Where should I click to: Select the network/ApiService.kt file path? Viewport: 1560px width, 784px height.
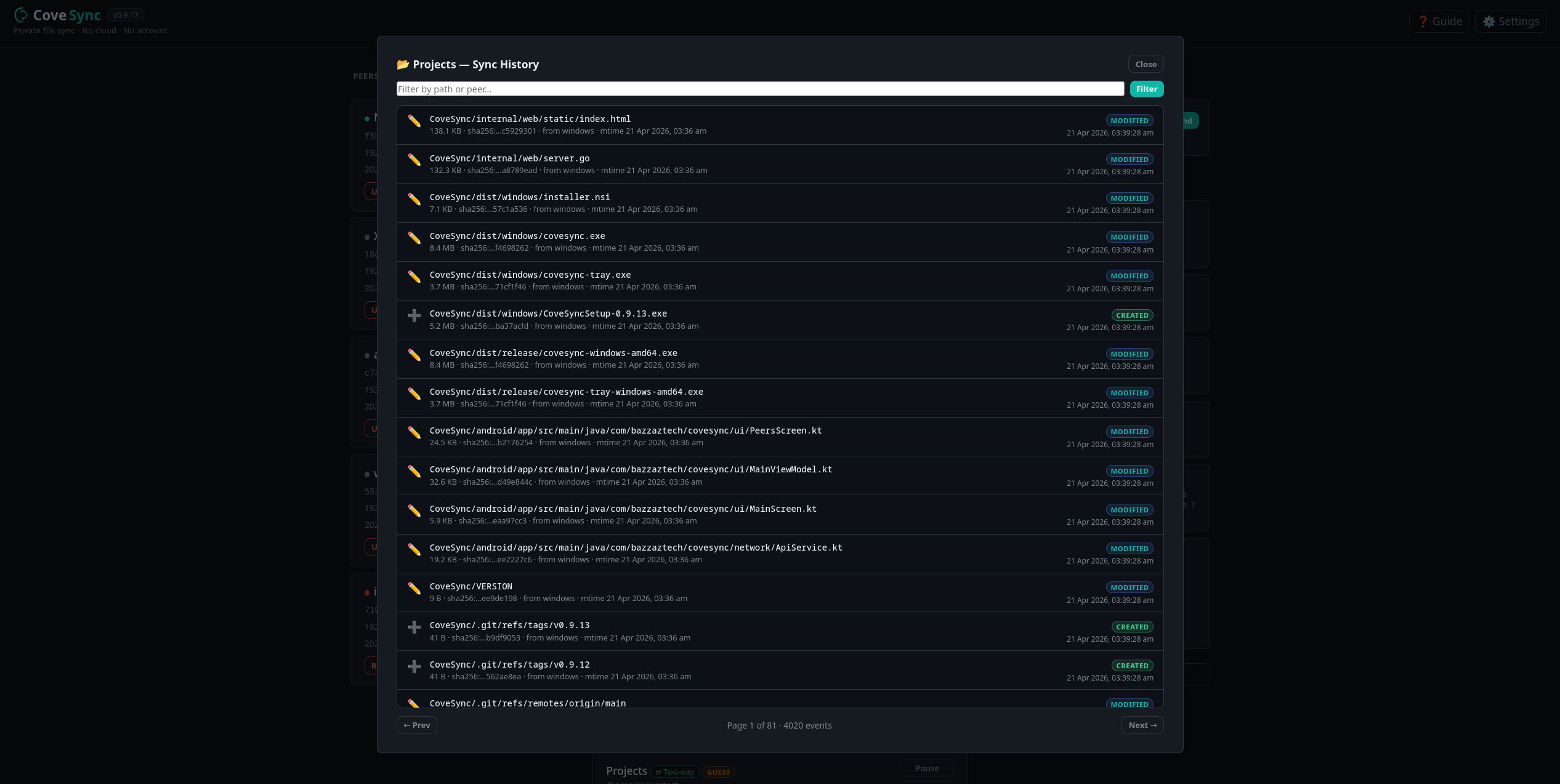[636, 548]
